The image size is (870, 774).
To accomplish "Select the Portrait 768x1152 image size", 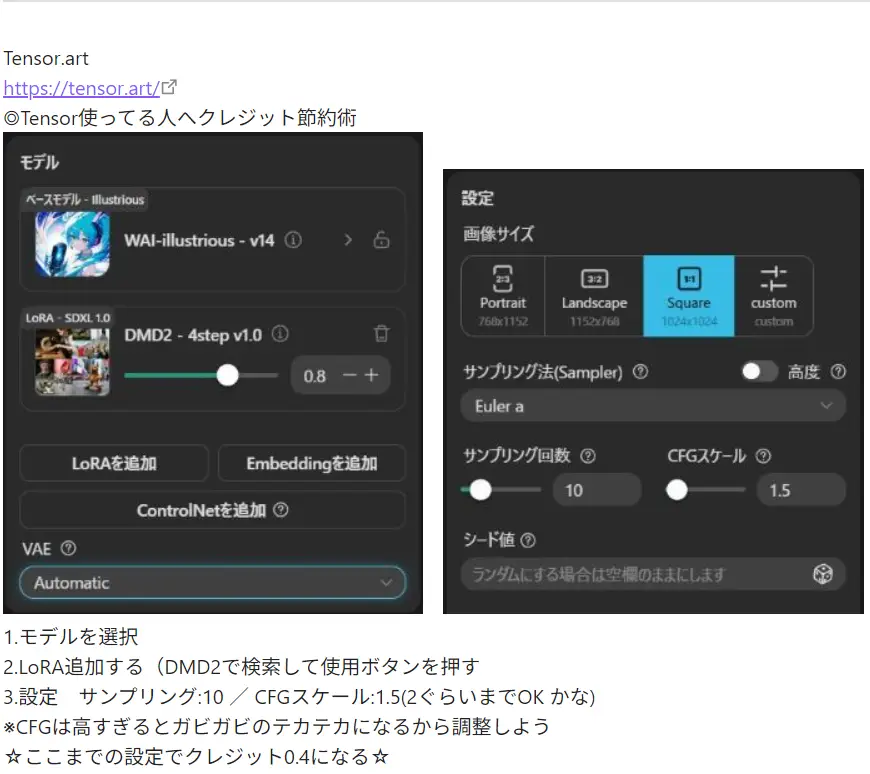I will (x=503, y=296).
